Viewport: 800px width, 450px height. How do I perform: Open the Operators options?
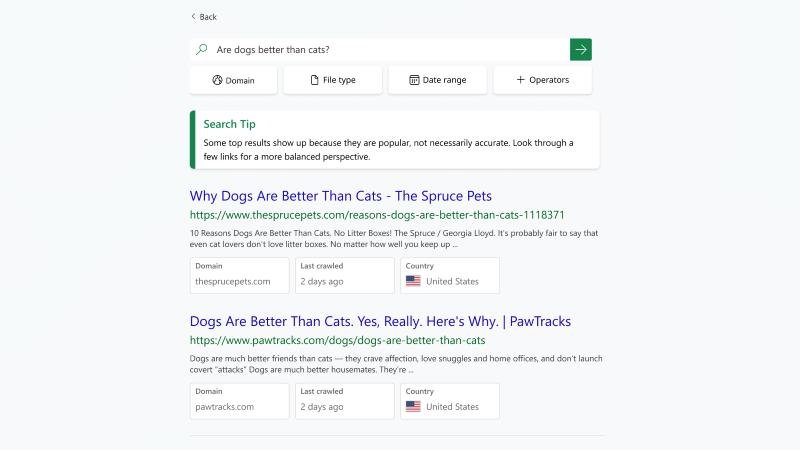[542, 80]
